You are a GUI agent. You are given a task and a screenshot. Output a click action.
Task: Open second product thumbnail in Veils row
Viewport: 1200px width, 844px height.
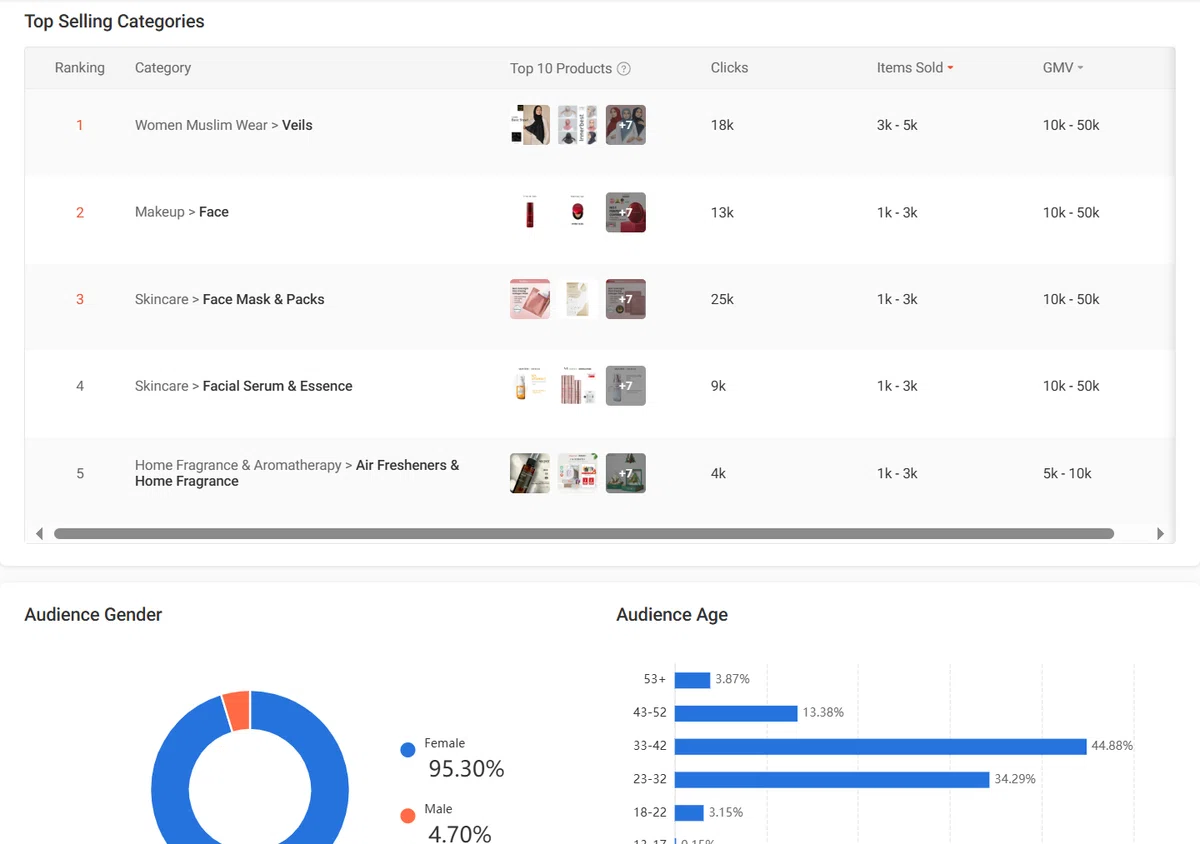(x=578, y=125)
